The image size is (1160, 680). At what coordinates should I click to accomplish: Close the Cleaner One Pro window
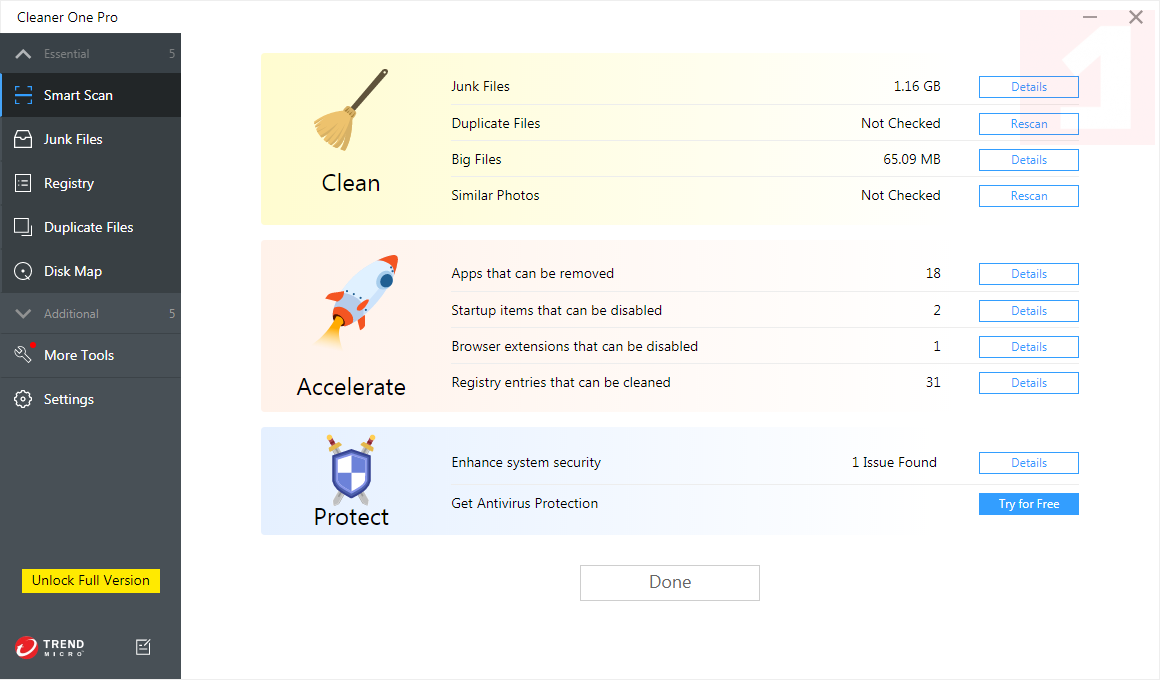coord(1136,17)
